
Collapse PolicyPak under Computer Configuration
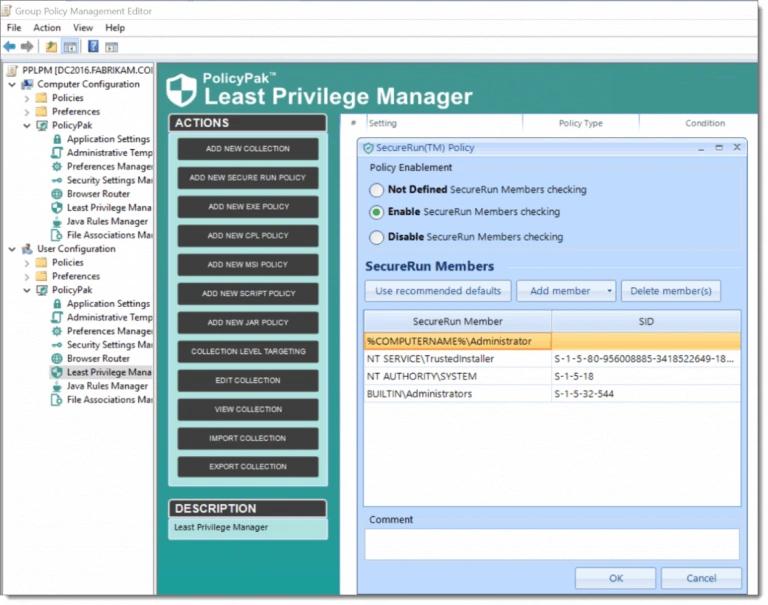tap(27, 125)
